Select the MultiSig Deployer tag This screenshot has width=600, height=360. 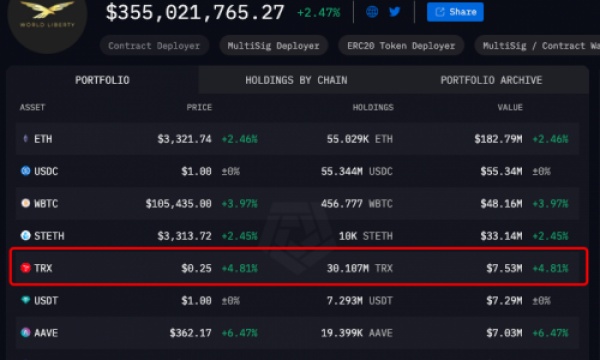pos(273,46)
